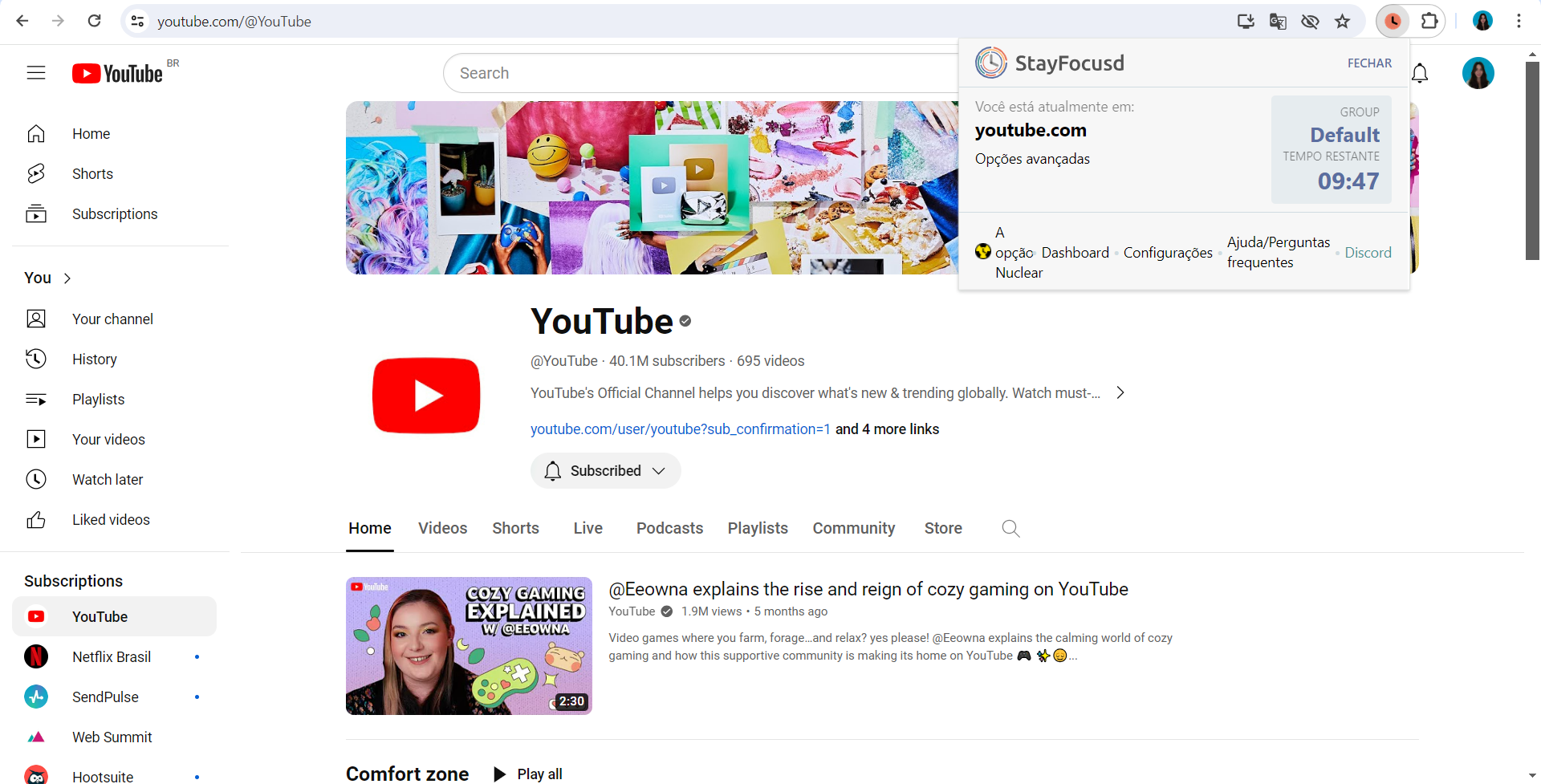
Task: Expand the channel description chevron
Action: [1120, 393]
